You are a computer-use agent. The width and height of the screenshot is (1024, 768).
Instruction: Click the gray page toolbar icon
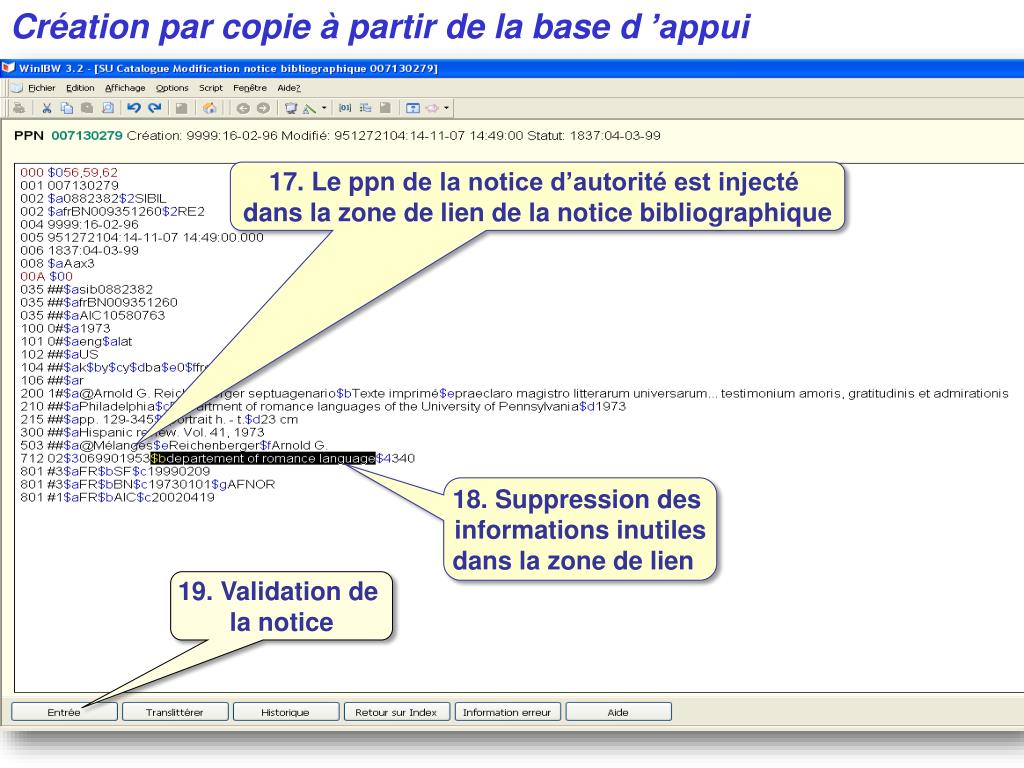[385, 108]
